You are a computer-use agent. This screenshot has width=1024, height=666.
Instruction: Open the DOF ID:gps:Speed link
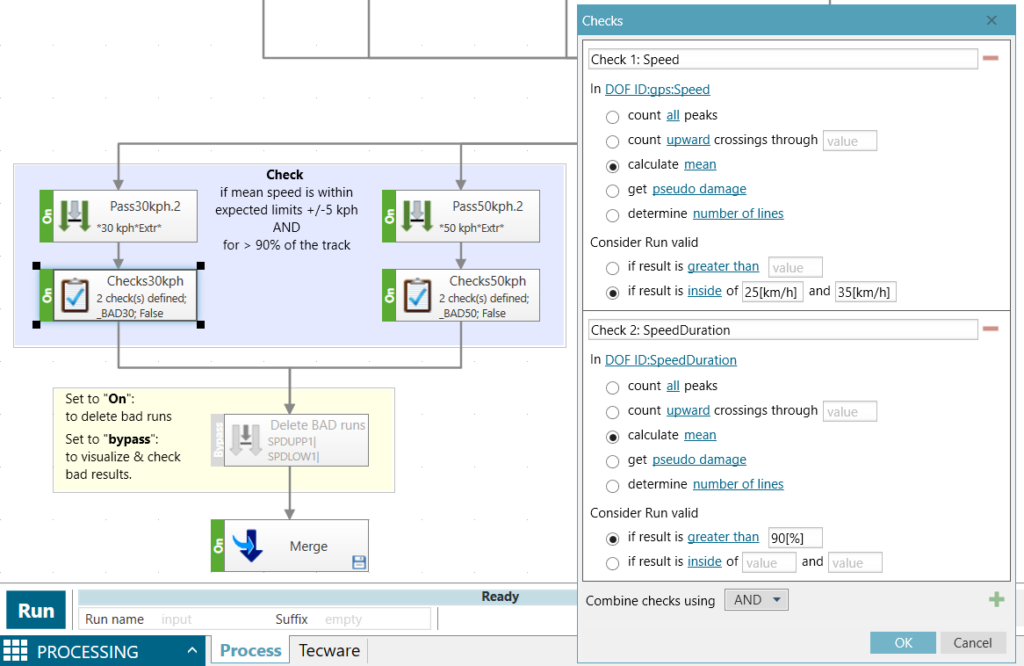tap(657, 89)
